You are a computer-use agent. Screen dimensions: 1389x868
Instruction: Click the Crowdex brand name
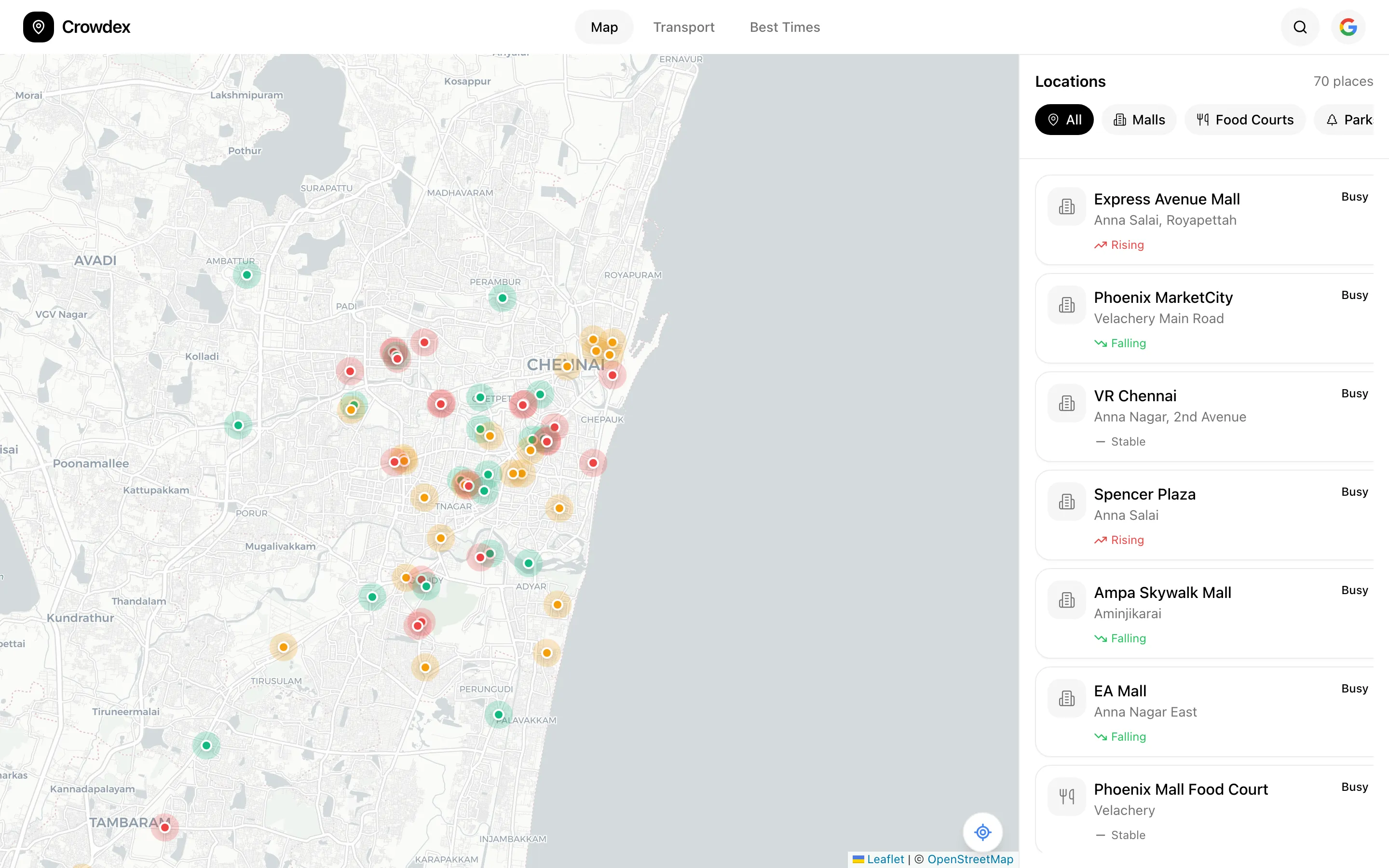(96, 27)
